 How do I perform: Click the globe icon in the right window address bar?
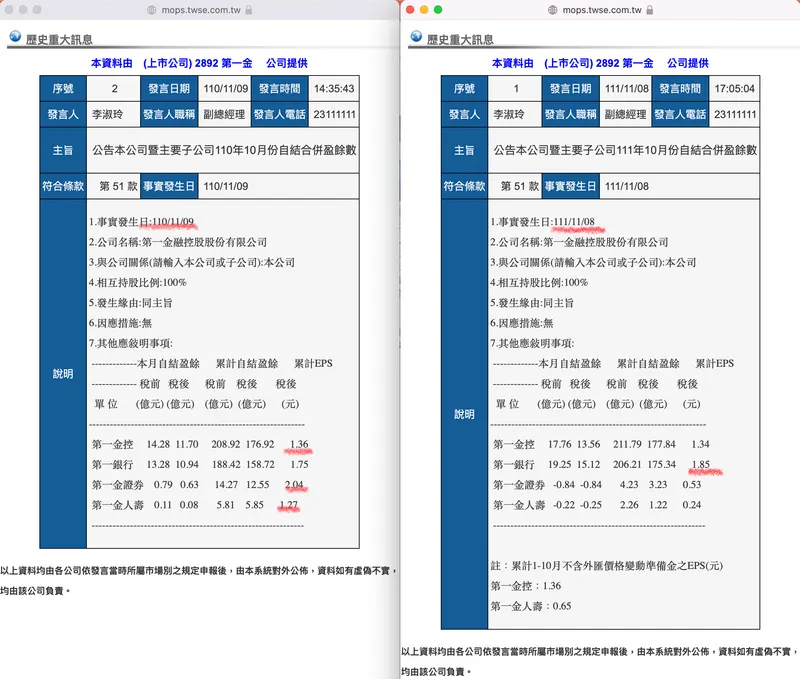552,10
